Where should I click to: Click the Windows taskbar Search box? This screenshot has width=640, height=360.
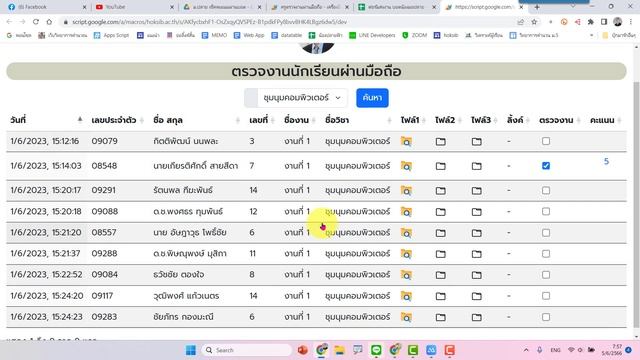tap(247, 350)
